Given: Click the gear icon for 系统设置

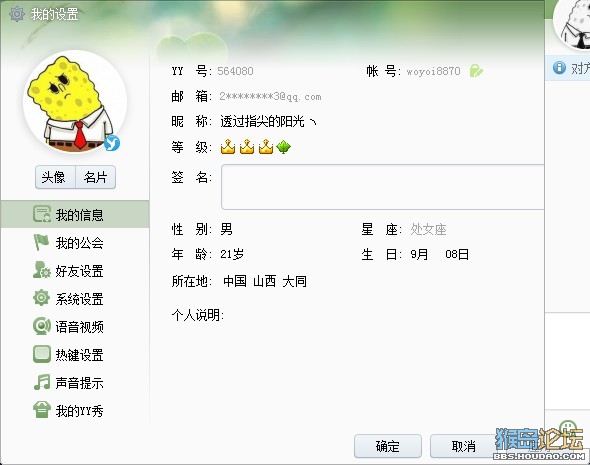Looking at the screenshot, I should point(41,298).
